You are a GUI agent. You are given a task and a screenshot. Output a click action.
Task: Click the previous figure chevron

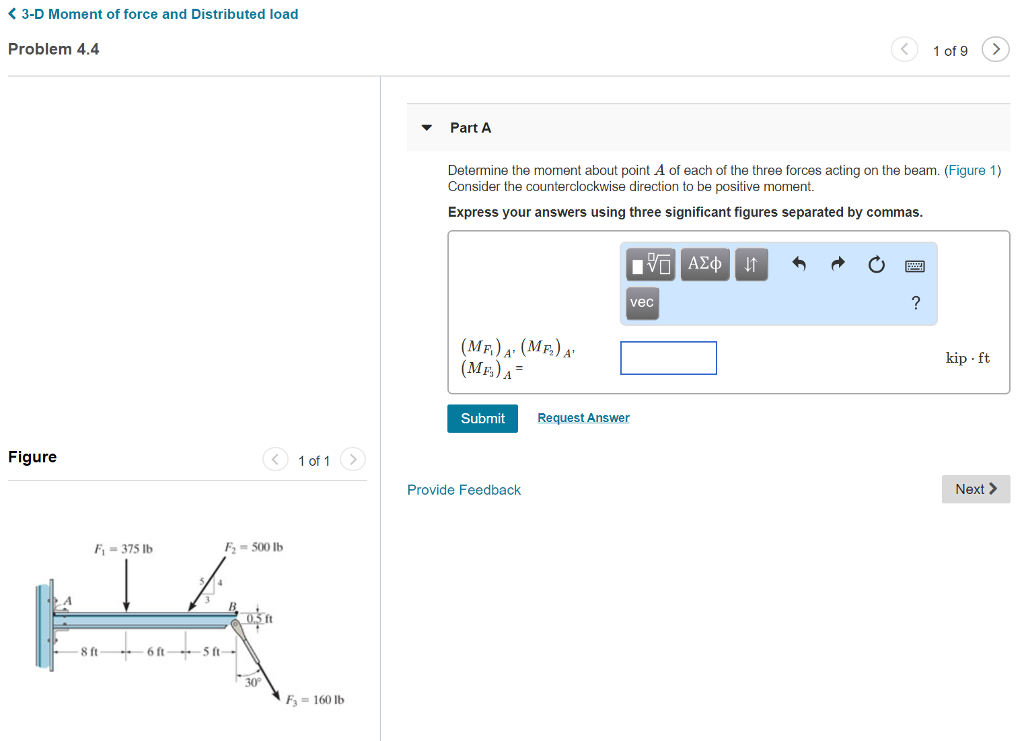tap(275, 459)
